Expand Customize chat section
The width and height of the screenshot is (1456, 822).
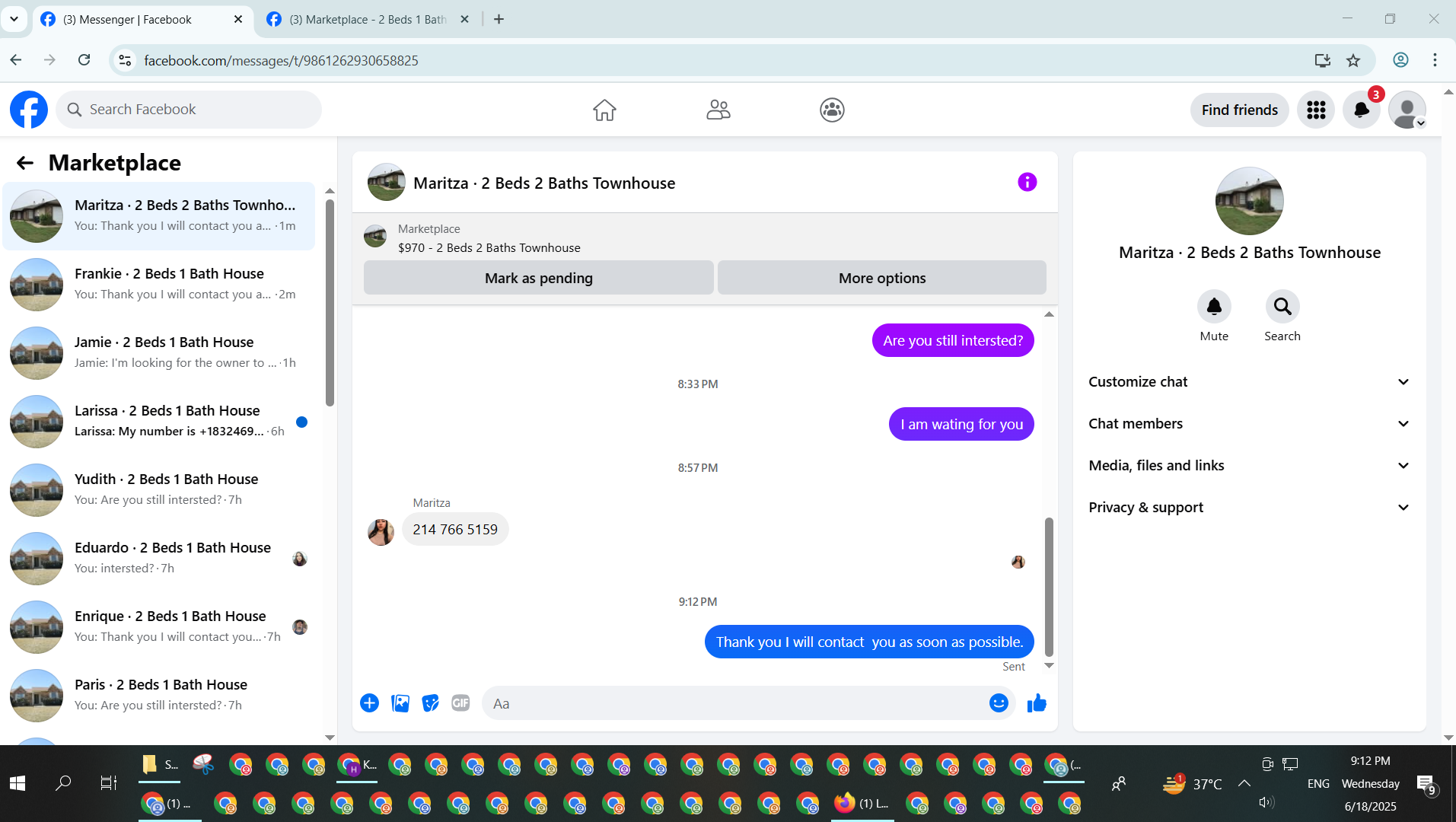point(1249,382)
